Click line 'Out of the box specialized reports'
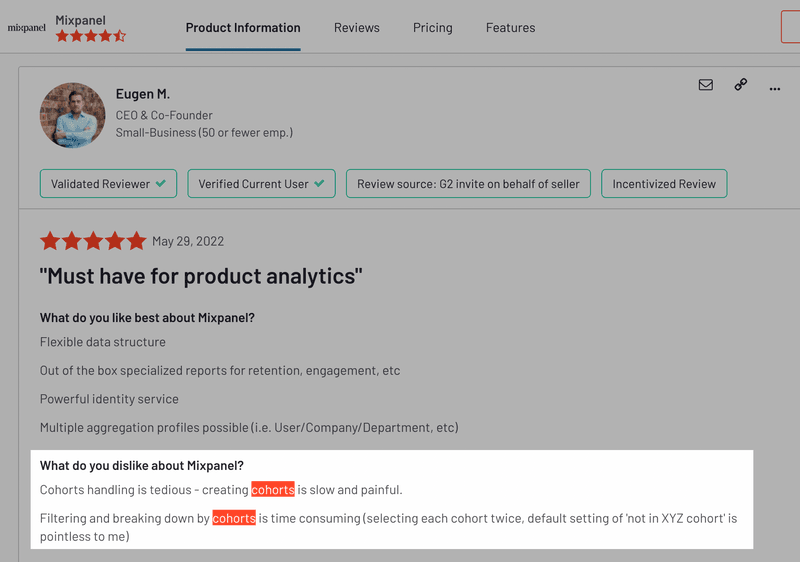 [x=220, y=371]
